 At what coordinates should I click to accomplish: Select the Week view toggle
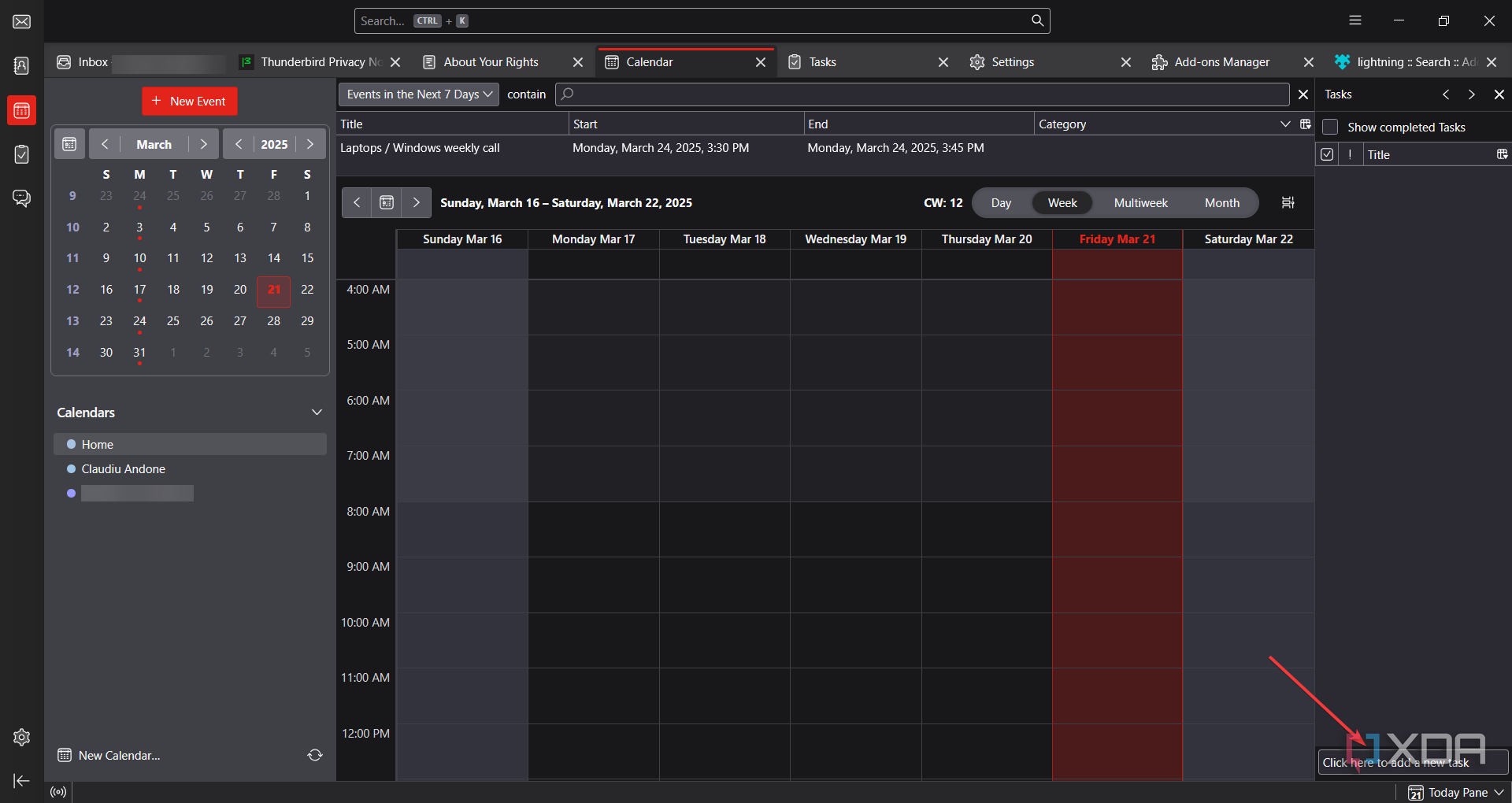pos(1062,202)
